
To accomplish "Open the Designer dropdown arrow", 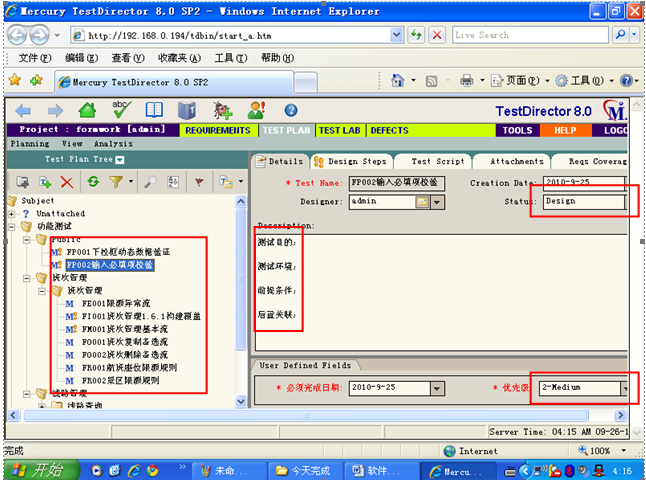I will pos(437,202).
